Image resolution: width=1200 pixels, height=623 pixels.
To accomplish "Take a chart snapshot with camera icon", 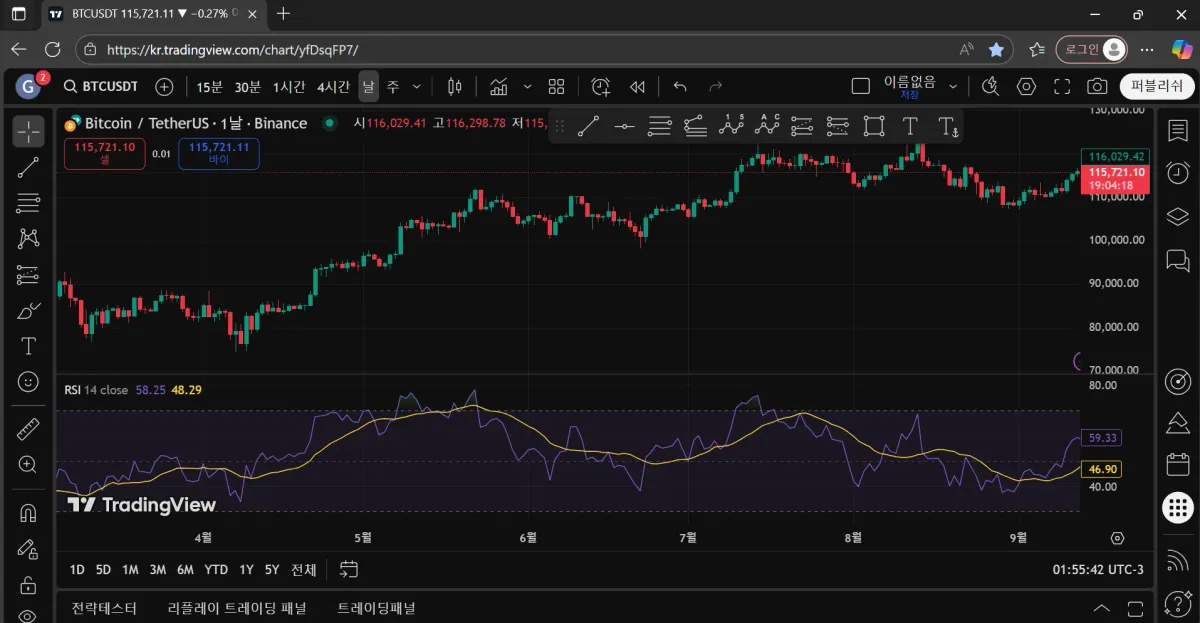I will click(x=1097, y=87).
